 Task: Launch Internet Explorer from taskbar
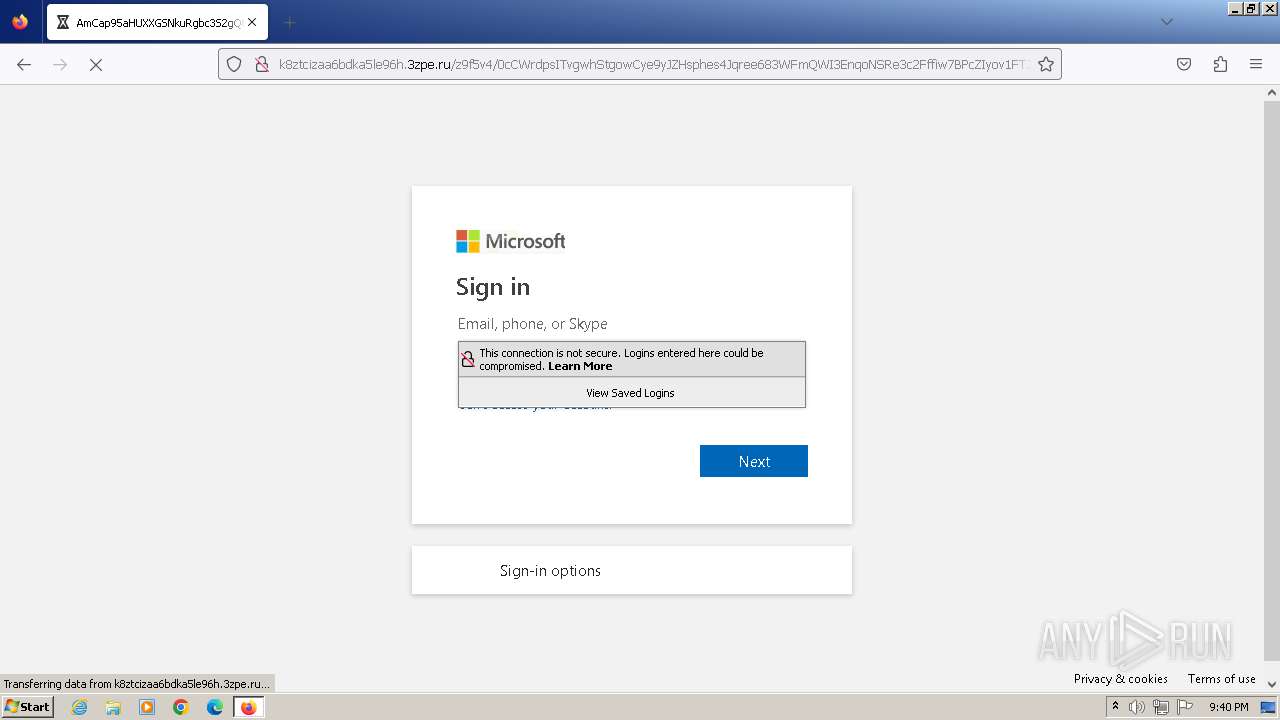[80, 707]
